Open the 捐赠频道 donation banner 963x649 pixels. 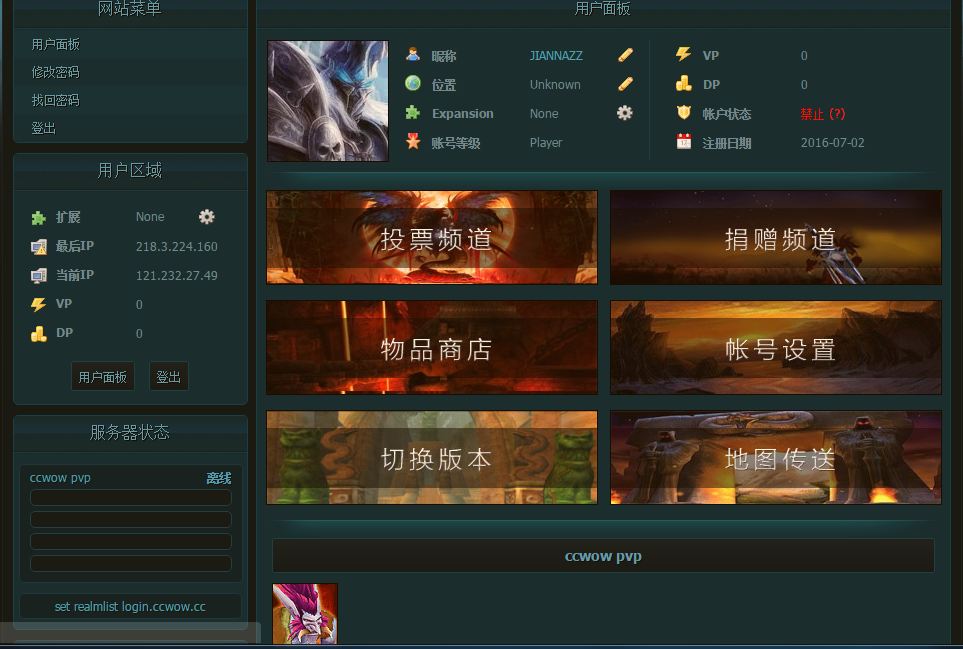click(776, 238)
